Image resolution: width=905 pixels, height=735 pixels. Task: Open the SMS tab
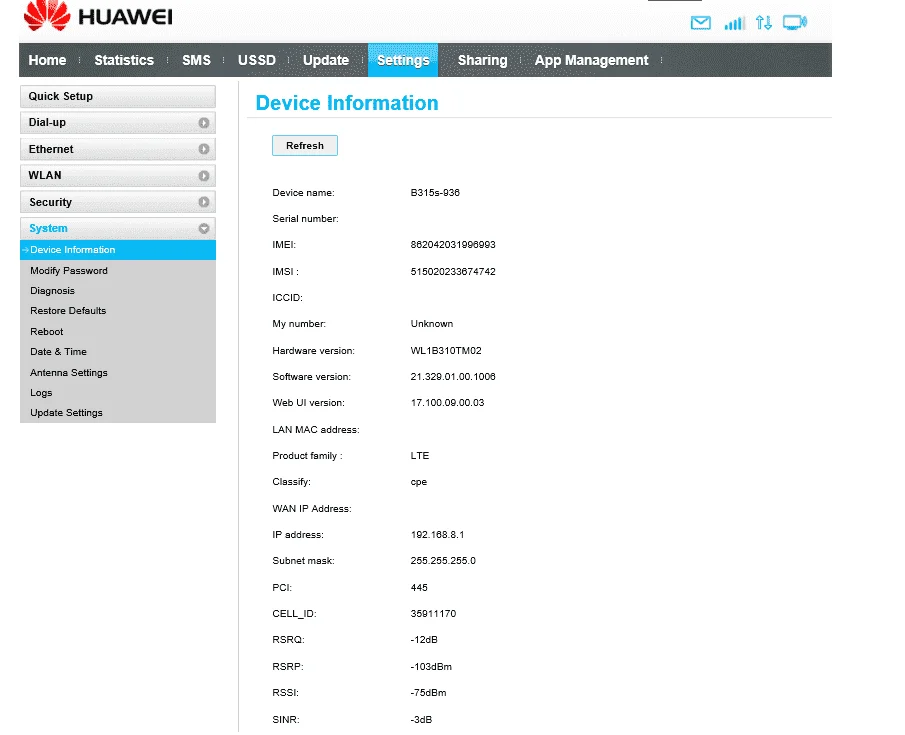[x=196, y=60]
